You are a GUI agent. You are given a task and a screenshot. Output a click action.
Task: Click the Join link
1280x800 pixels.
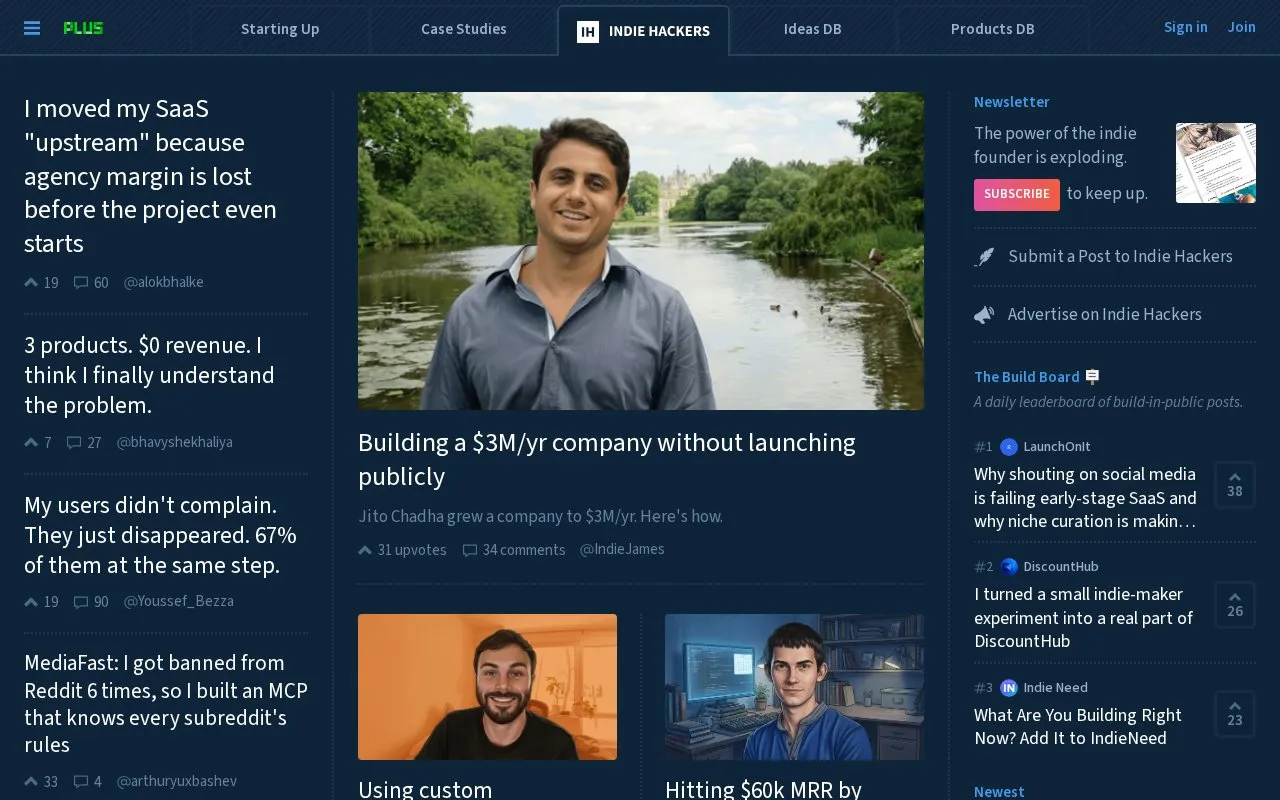1242,27
